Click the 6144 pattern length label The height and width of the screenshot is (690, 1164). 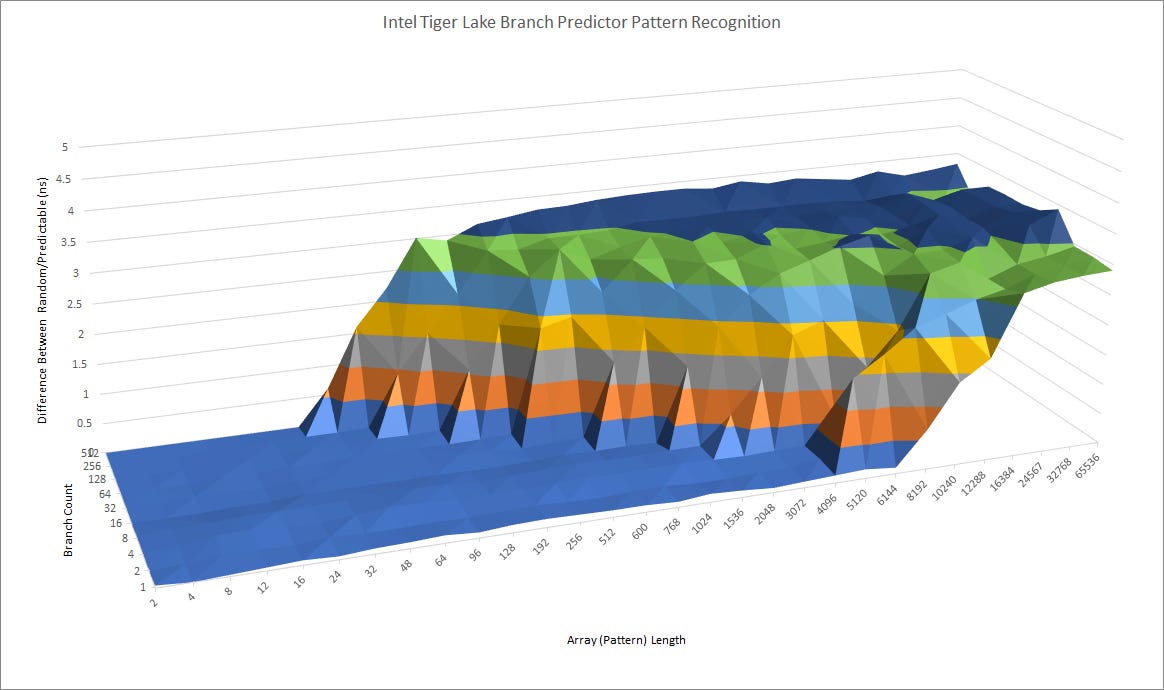887,495
